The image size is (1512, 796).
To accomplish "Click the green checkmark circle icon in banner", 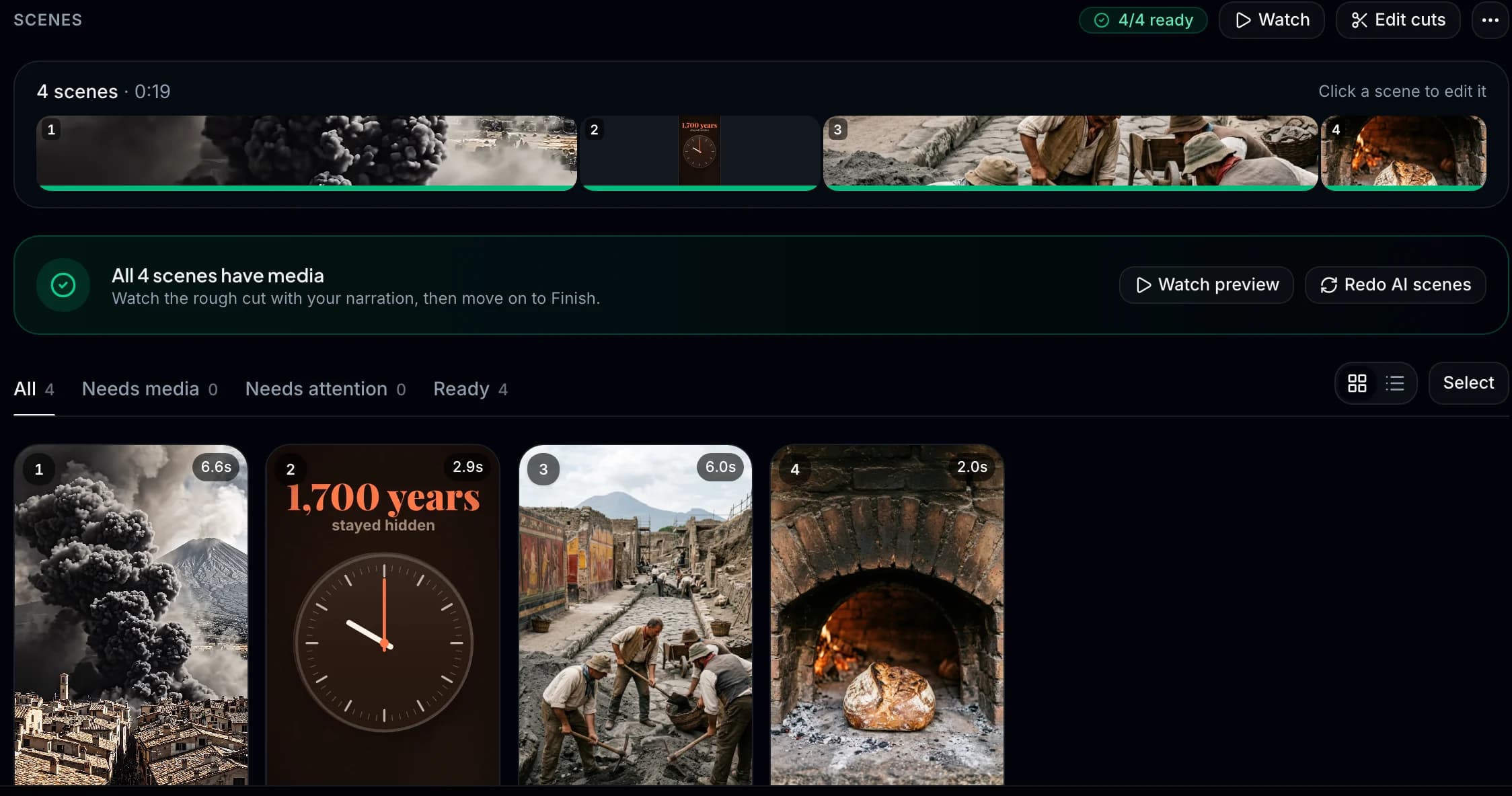I will [x=63, y=285].
